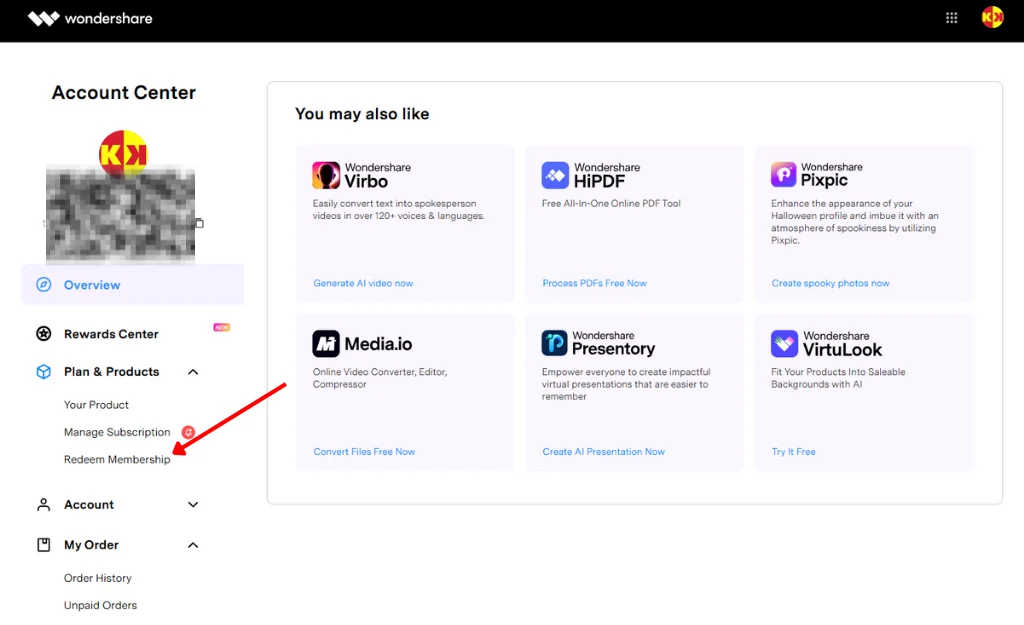Click the user avatar in top-right corner
This screenshot has height=625, width=1024.
tap(992, 18)
